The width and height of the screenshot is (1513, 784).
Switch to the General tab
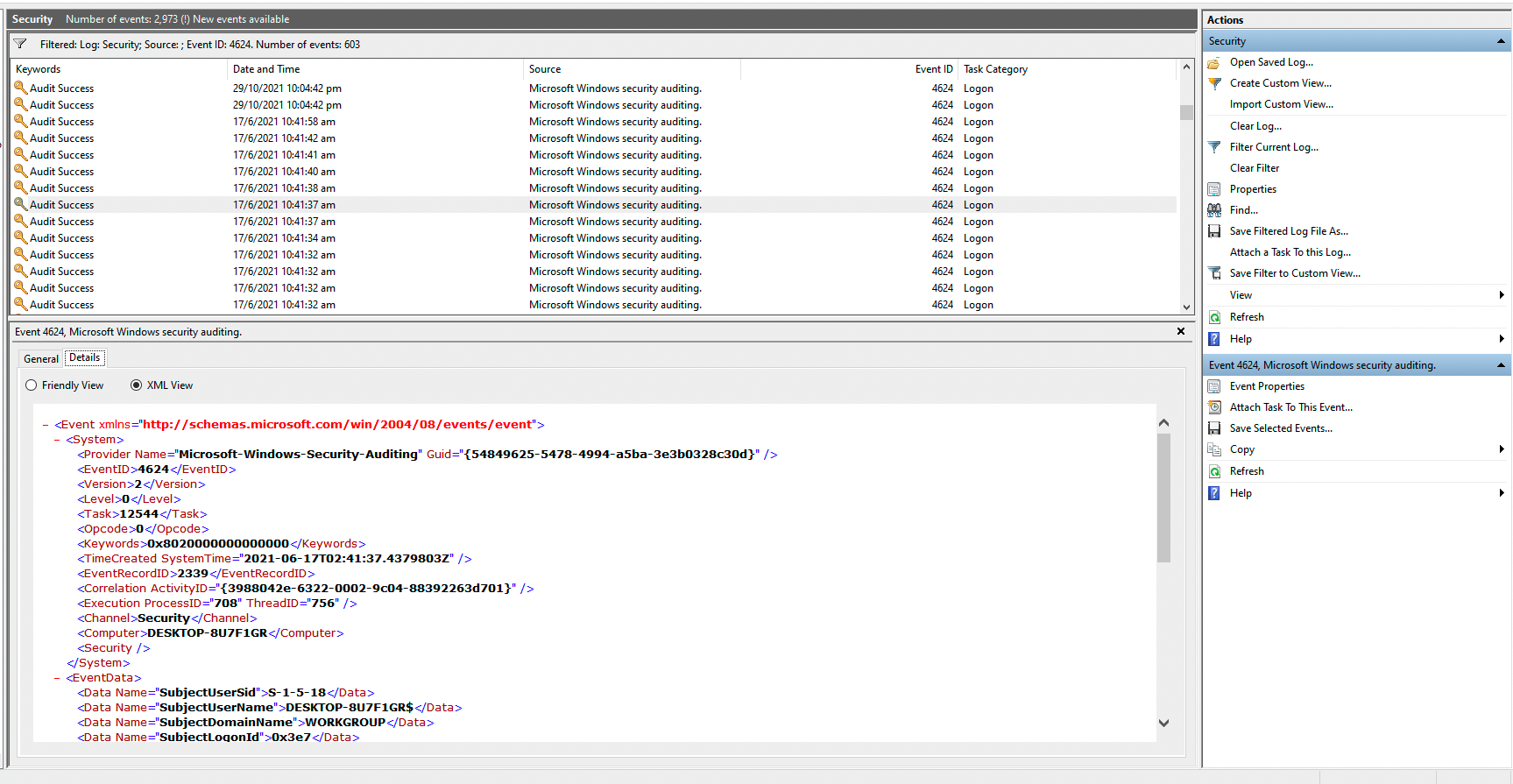point(41,359)
